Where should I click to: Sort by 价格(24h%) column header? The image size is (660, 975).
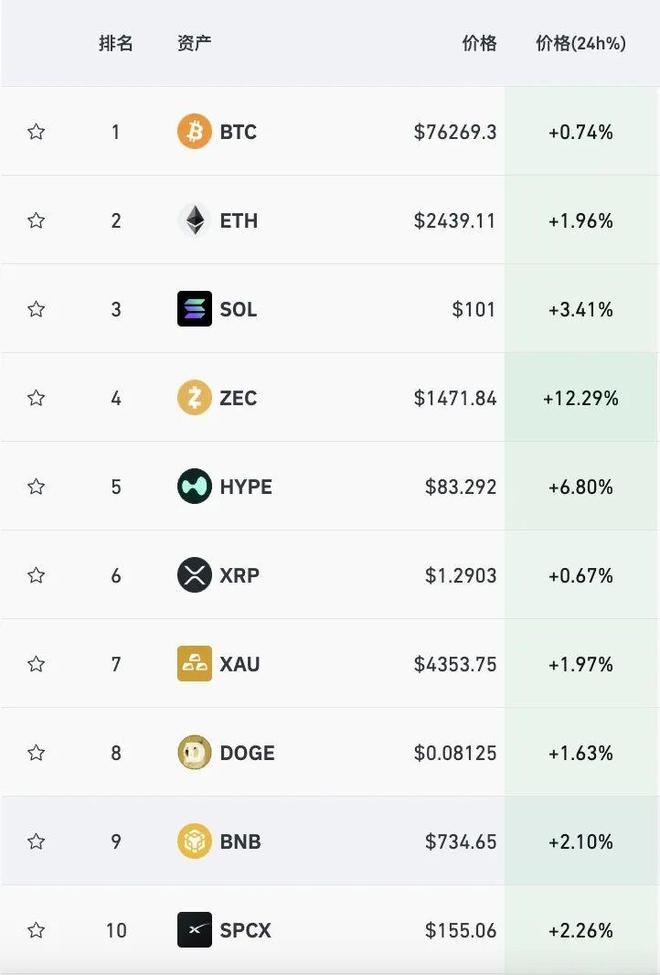pyautogui.click(x=581, y=43)
